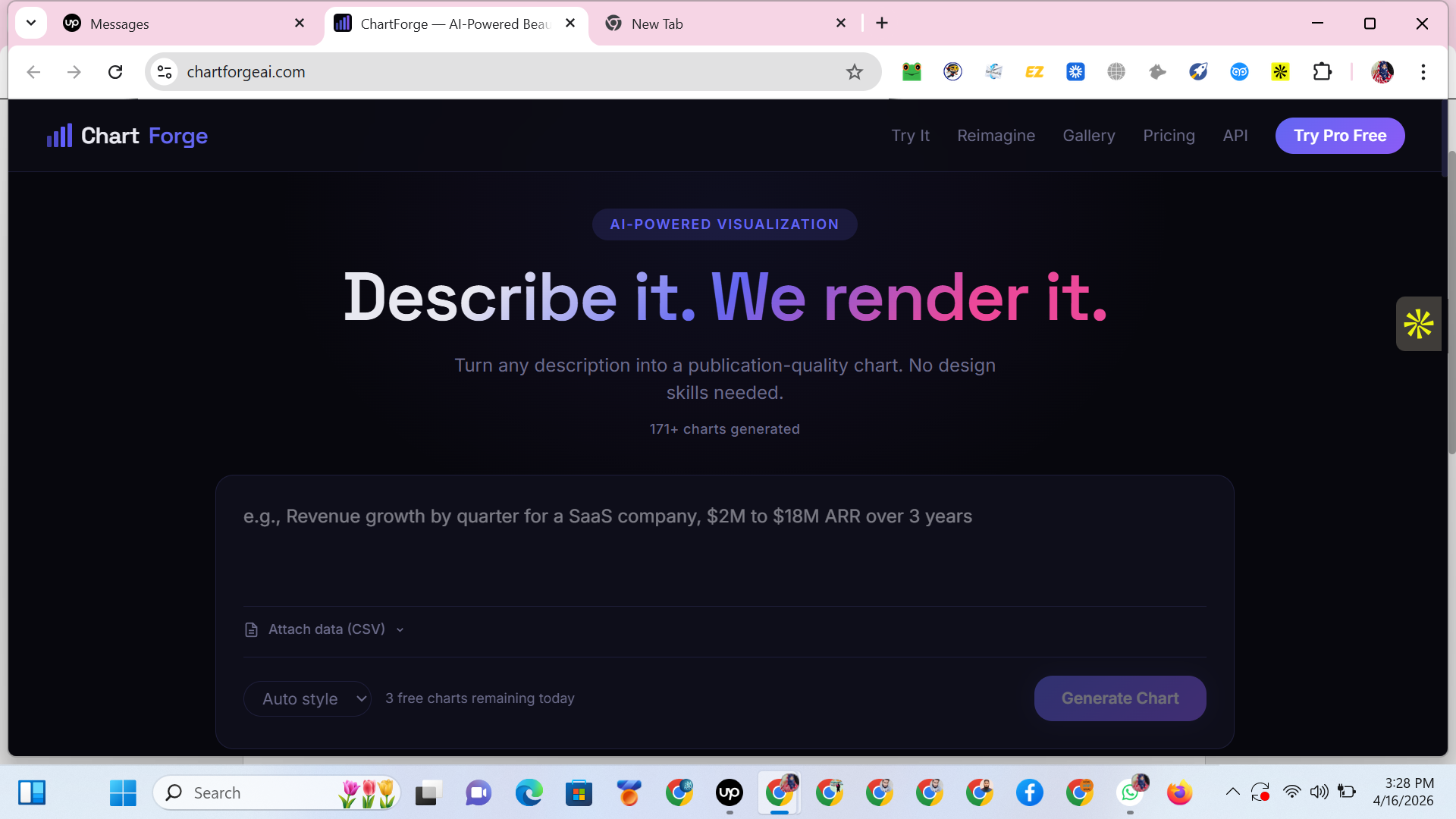1456x819 pixels.
Task: Open Microsoft Edge from the taskbar
Action: pos(529,793)
